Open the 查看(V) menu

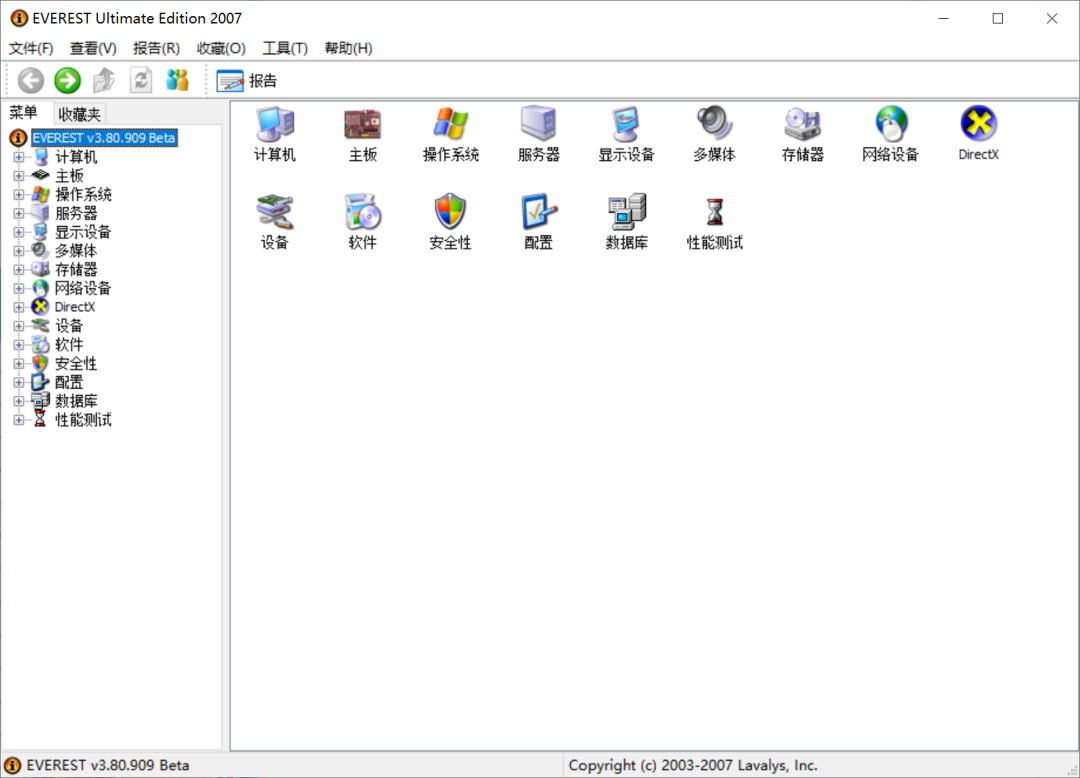[x=93, y=48]
